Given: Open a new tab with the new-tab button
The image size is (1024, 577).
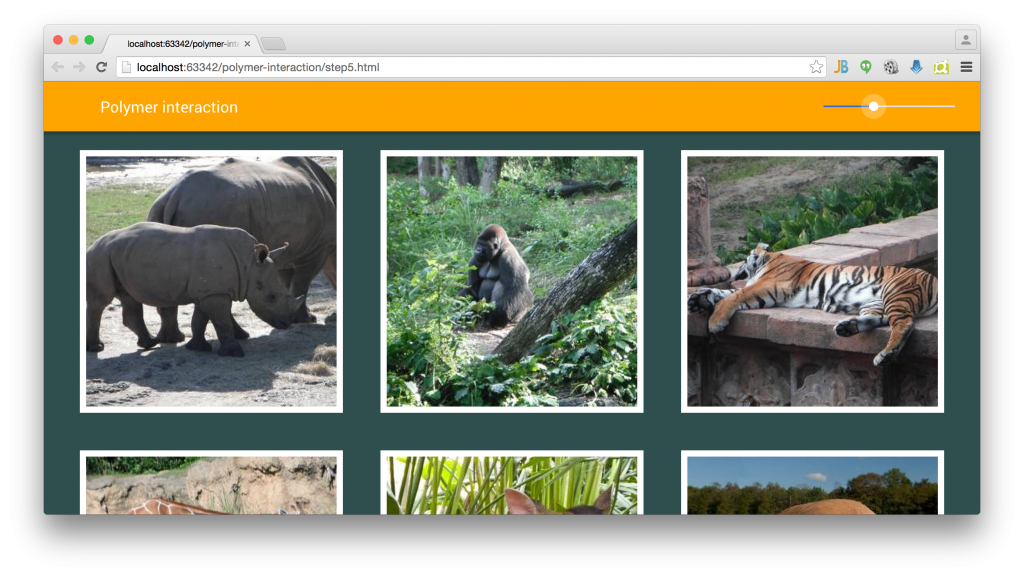Looking at the screenshot, I should 273,44.
